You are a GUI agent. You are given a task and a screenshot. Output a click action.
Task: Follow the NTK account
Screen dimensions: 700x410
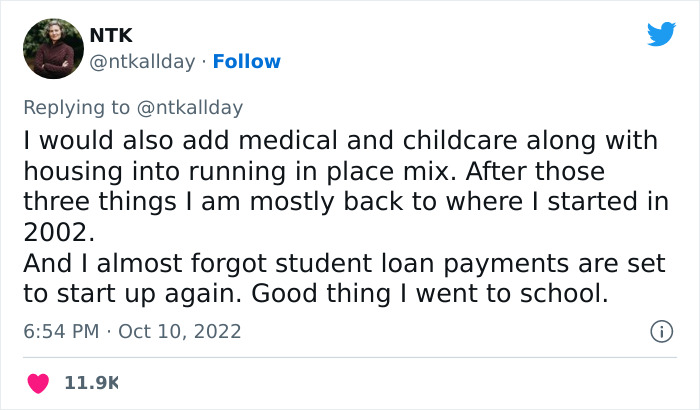pos(246,62)
